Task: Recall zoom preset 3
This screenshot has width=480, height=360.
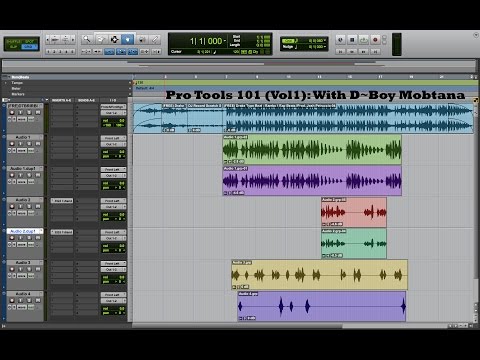Action: [60, 51]
